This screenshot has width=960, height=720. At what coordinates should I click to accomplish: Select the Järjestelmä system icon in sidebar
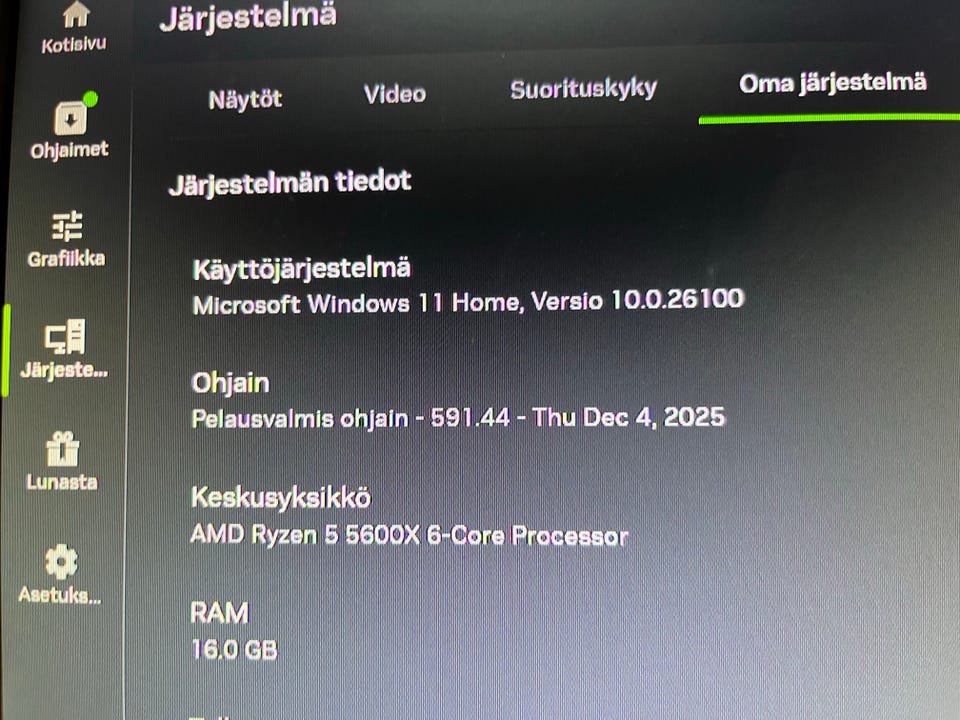click(65, 336)
